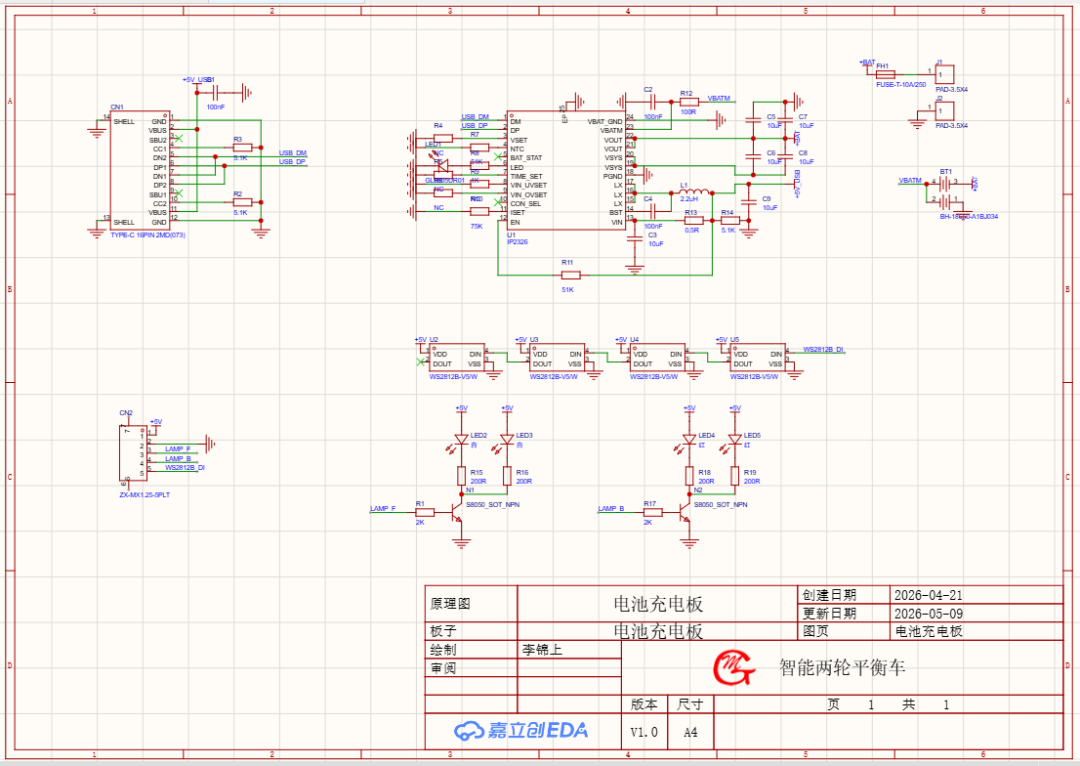The height and width of the screenshot is (766, 1080).
Task: Select fuse FH1 symbol
Action: pos(885,74)
